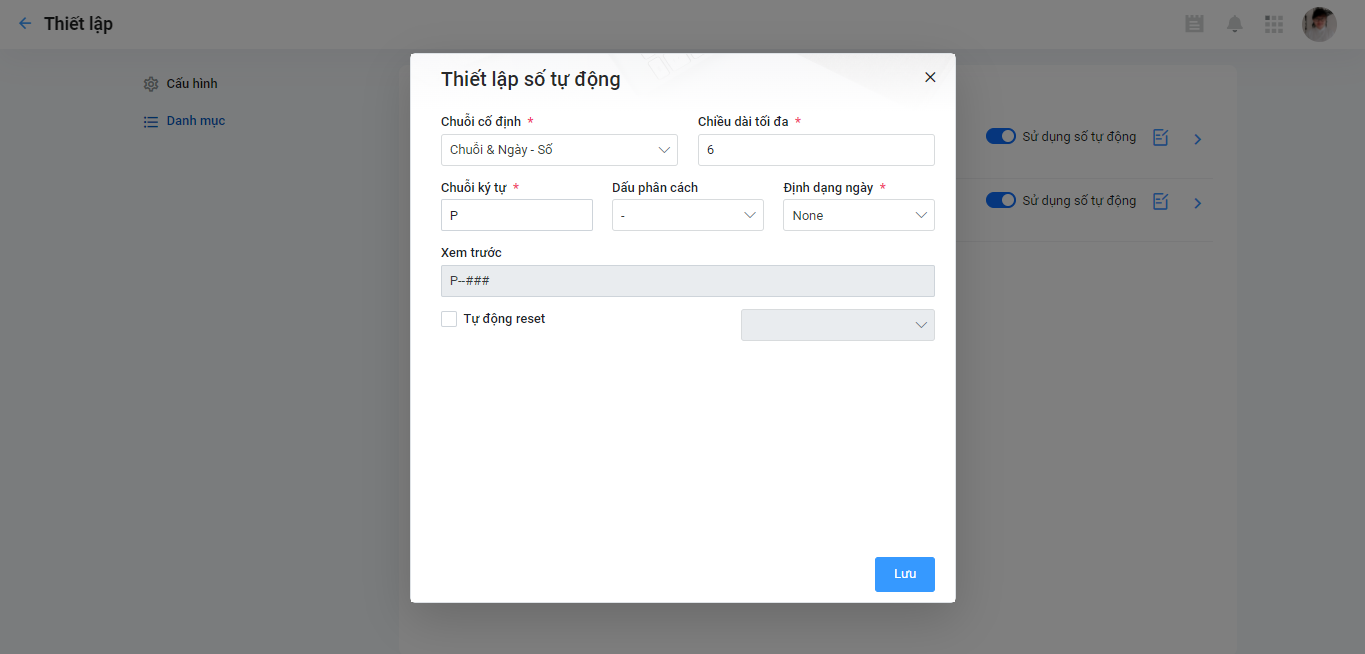The height and width of the screenshot is (654, 1365).
Task: Click the Tự động reset label
Action: [504, 319]
